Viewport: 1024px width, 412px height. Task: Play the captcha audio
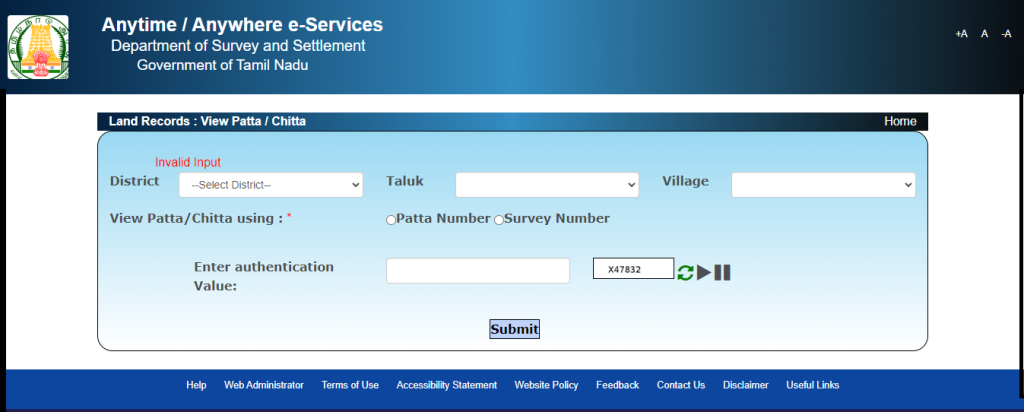point(704,272)
